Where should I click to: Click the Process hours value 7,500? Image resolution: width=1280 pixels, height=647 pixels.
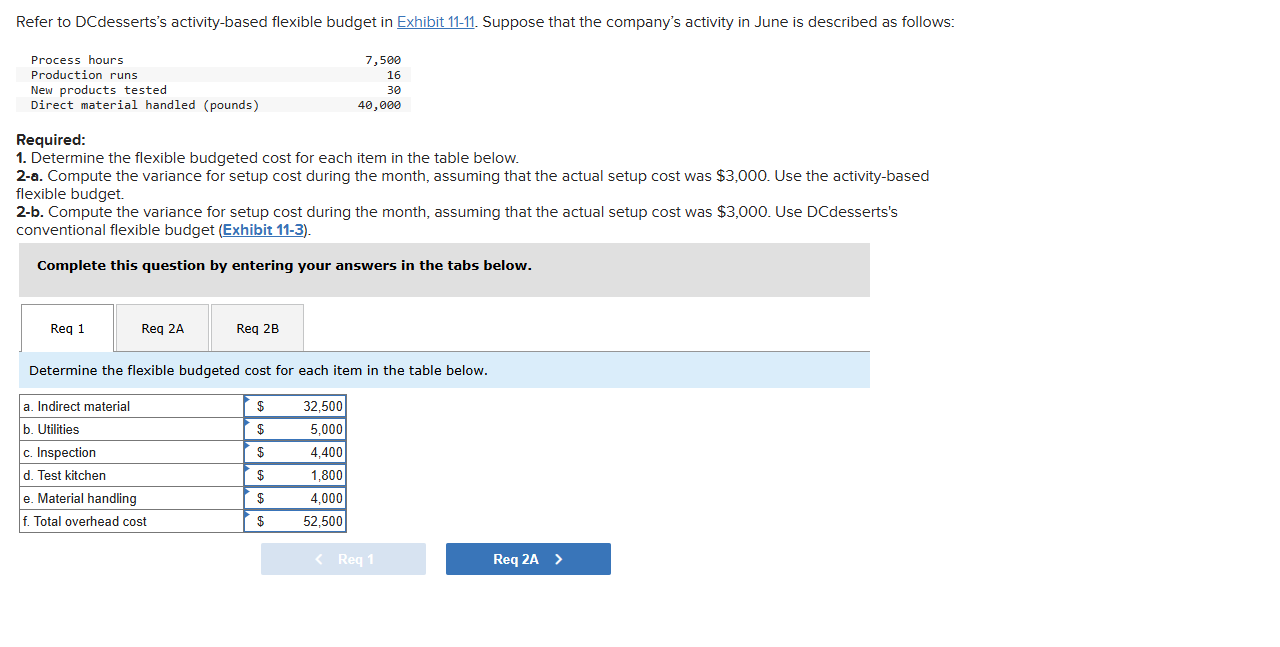(x=383, y=59)
